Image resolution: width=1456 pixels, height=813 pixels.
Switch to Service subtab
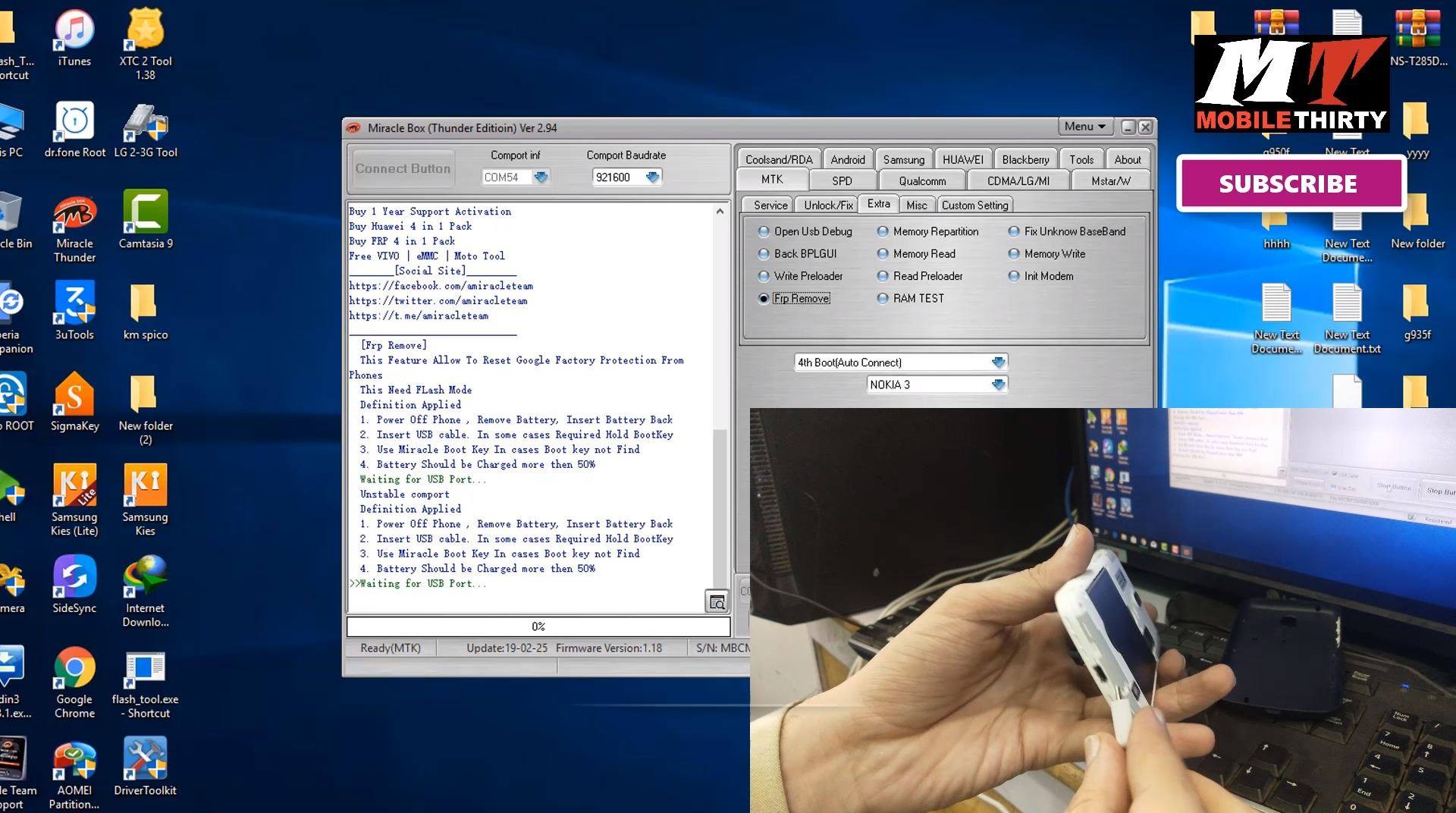[x=770, y=205]
